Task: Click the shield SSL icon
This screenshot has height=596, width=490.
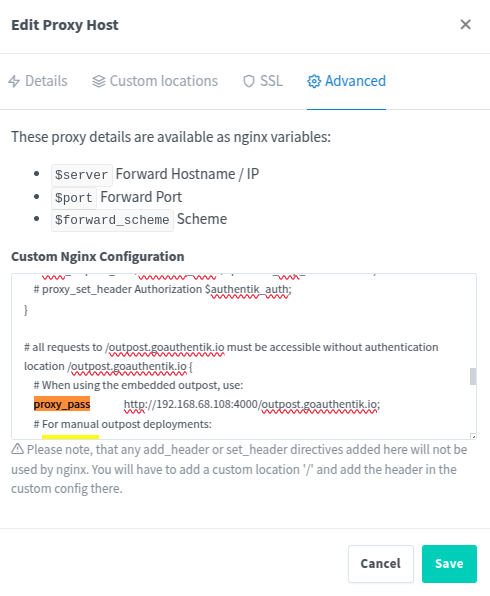Action: [249, 81]
